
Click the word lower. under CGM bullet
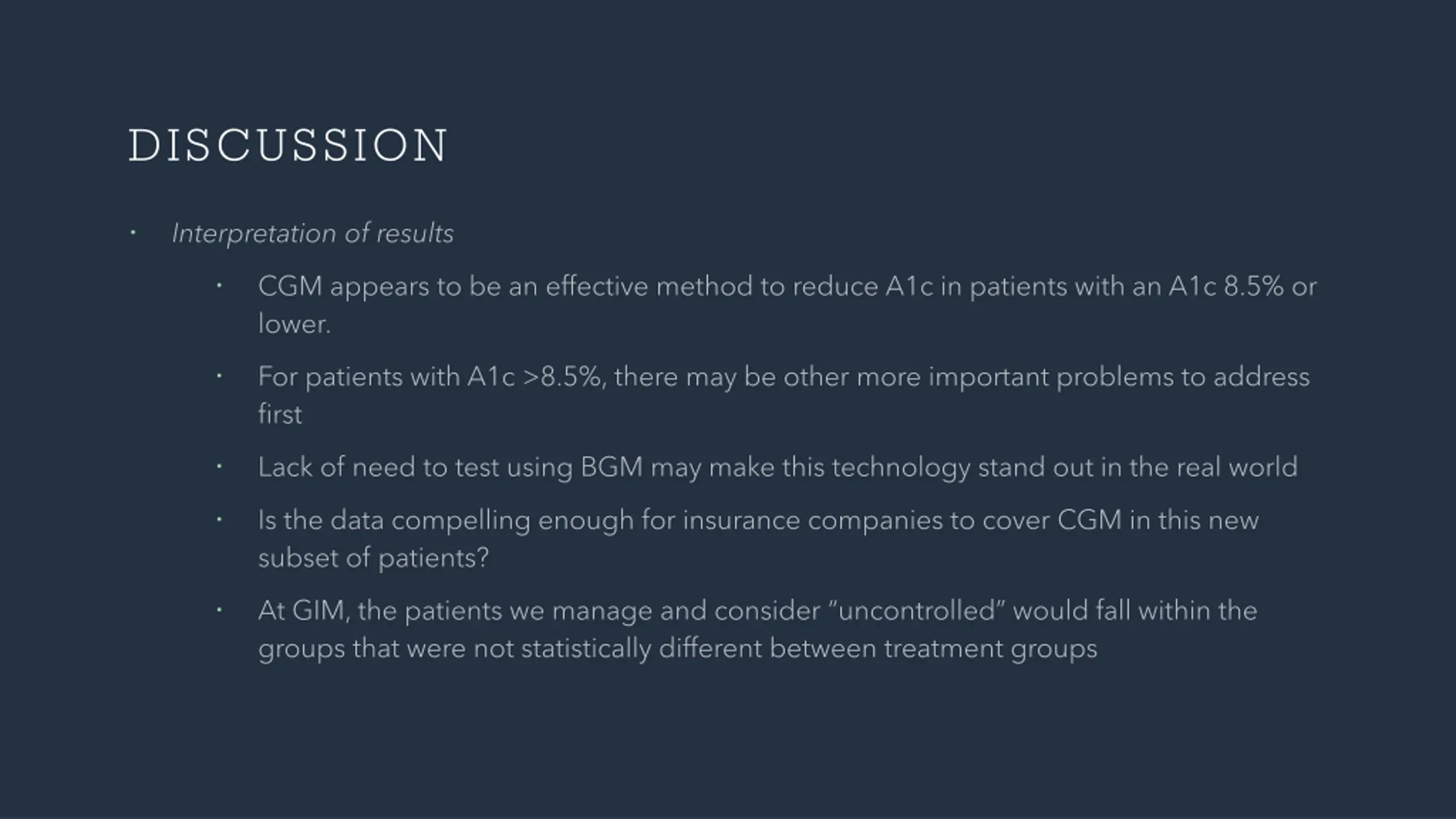[294, 324]
